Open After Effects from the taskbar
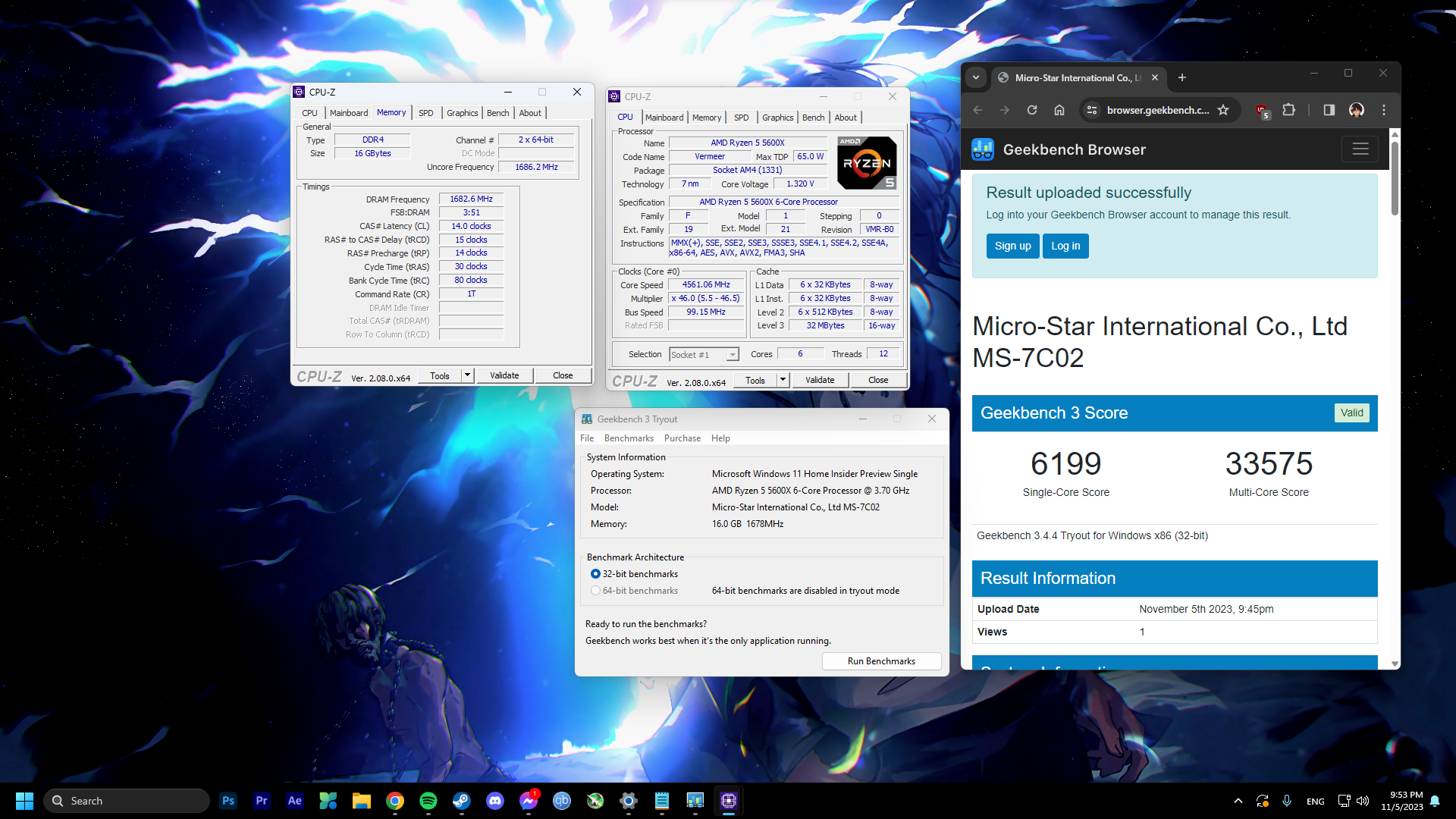This screenshot has width=1456, height=819. coord(295,801)
